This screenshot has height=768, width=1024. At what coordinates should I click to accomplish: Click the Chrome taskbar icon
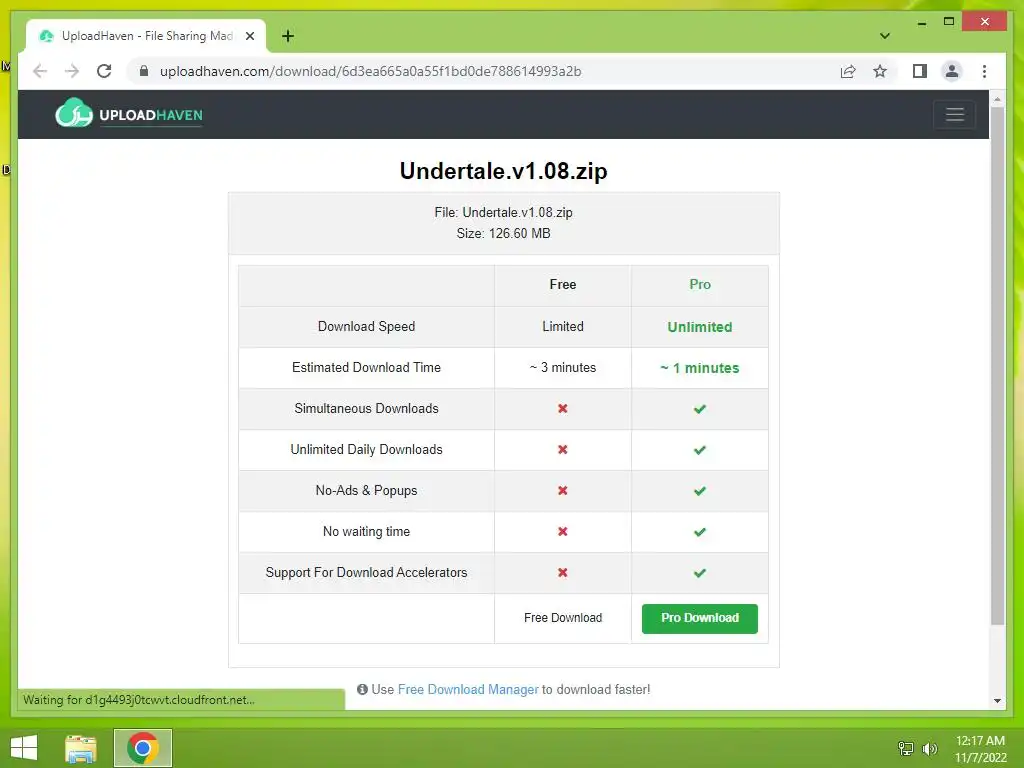[143, 748]
